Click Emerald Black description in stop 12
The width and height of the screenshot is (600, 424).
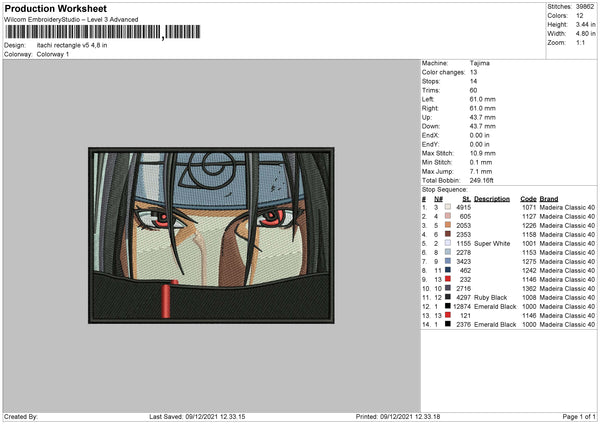pyautogui.click(x=495, y=307)
